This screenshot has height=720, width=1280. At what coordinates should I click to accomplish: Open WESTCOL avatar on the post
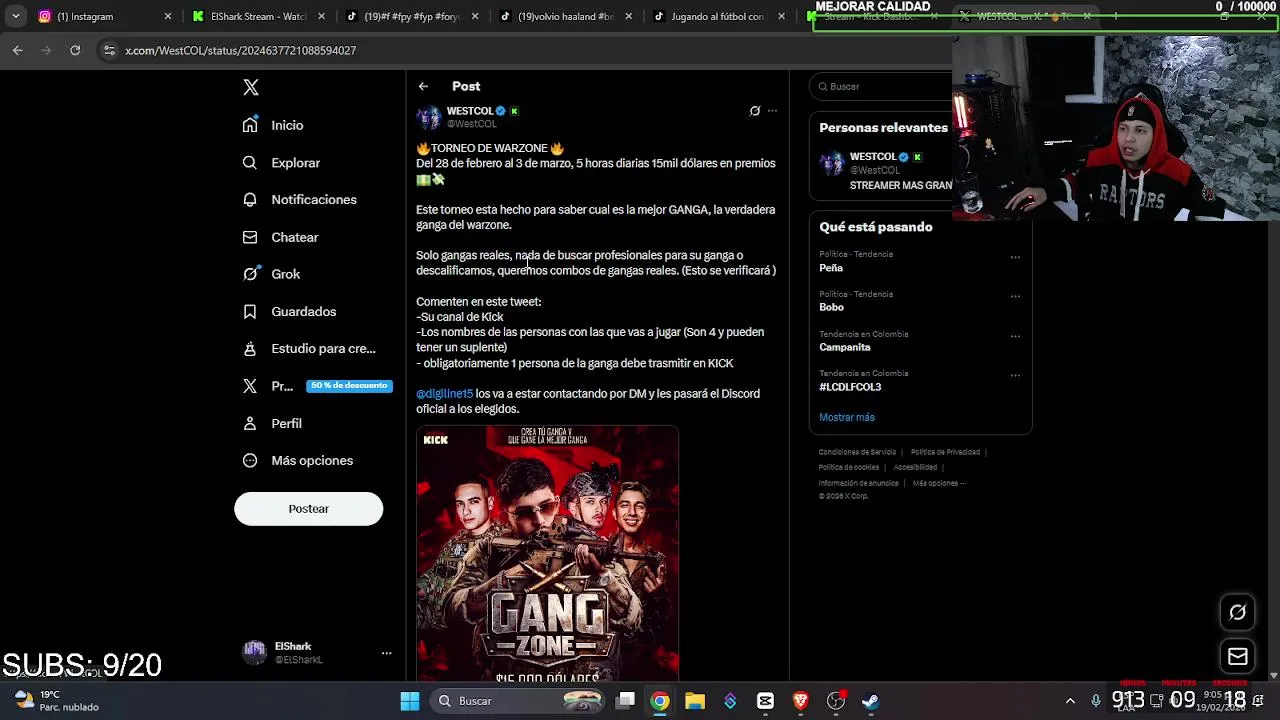(x=429, y=118)
